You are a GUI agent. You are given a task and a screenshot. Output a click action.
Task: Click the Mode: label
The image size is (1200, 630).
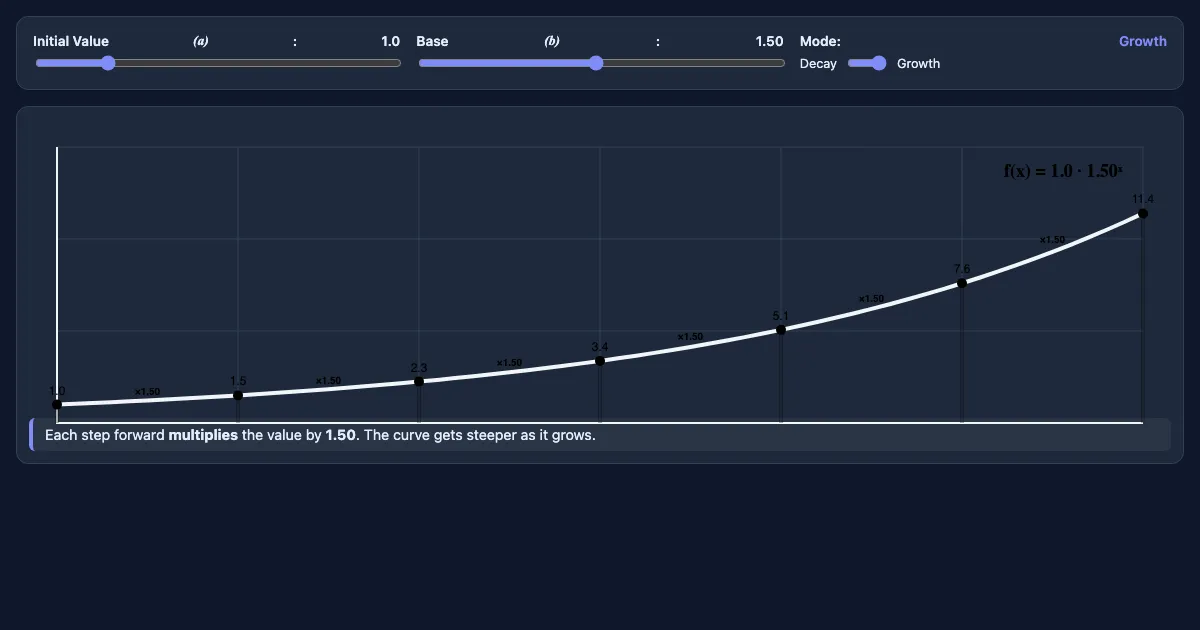(820, 41)
